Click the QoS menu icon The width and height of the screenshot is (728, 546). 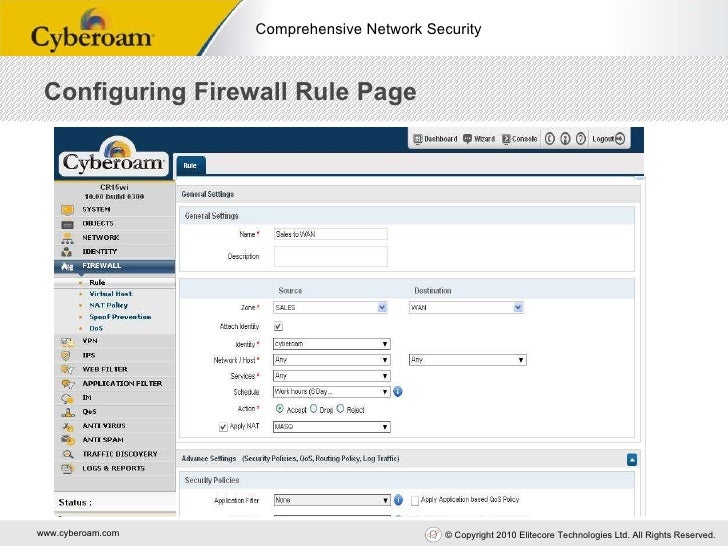(x=68, y=412)
